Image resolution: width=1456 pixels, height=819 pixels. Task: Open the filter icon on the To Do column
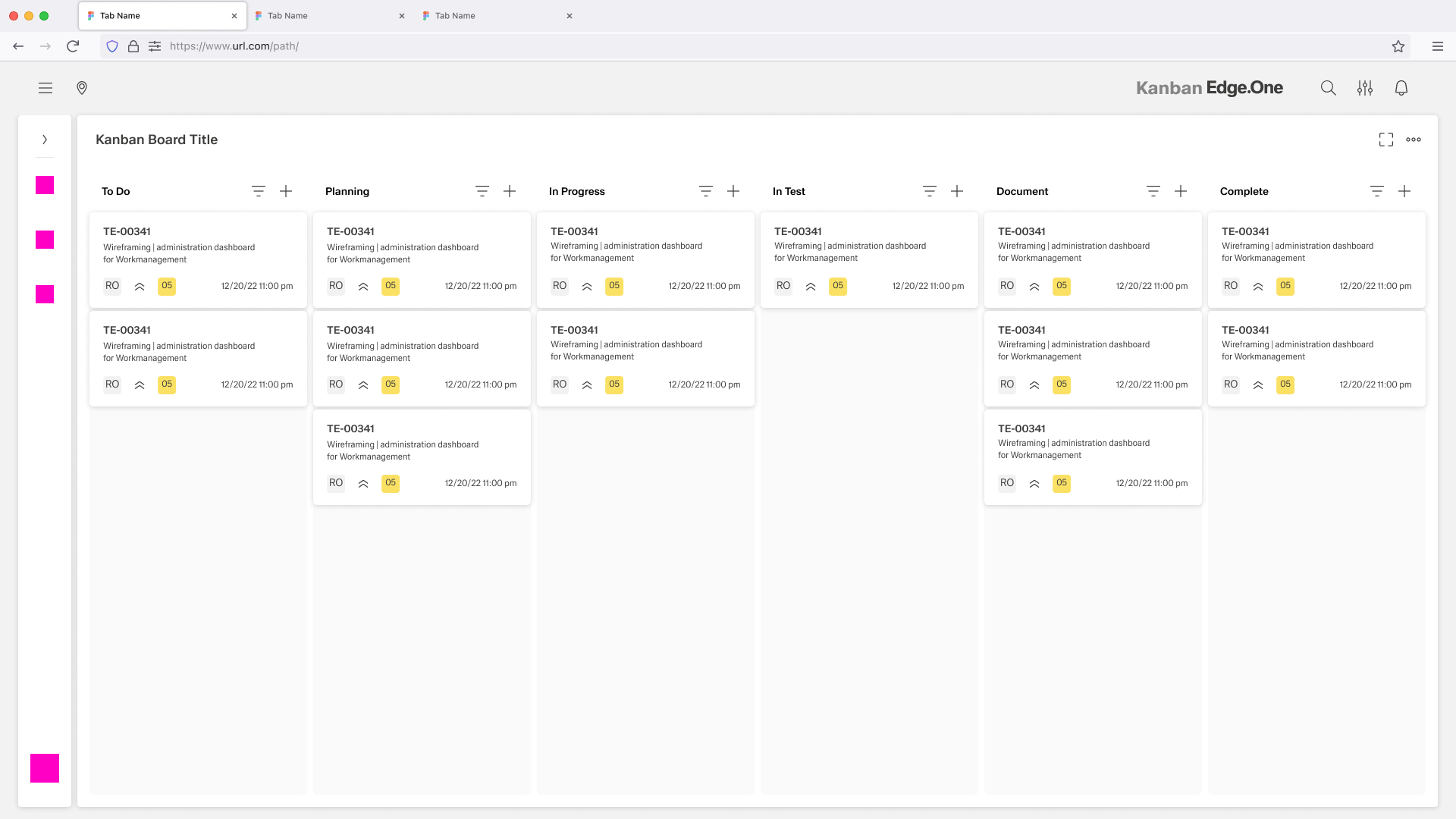click(258, 191)
